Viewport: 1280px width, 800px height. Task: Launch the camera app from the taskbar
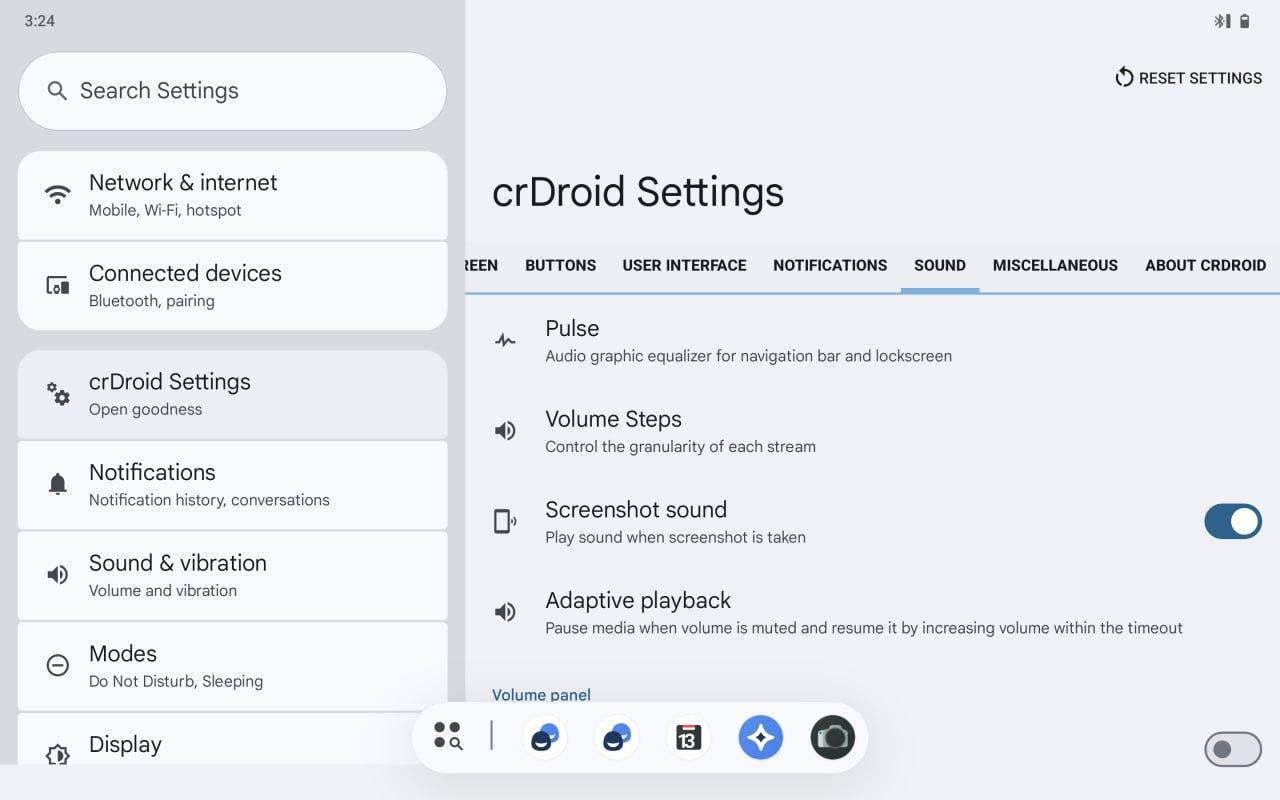832,738
